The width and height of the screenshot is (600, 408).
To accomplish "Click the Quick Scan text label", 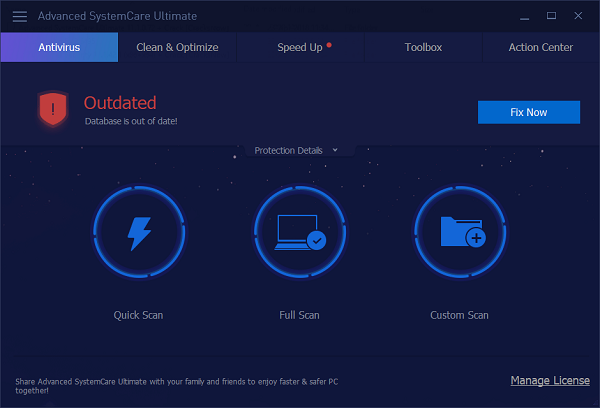I will point(139,315).
